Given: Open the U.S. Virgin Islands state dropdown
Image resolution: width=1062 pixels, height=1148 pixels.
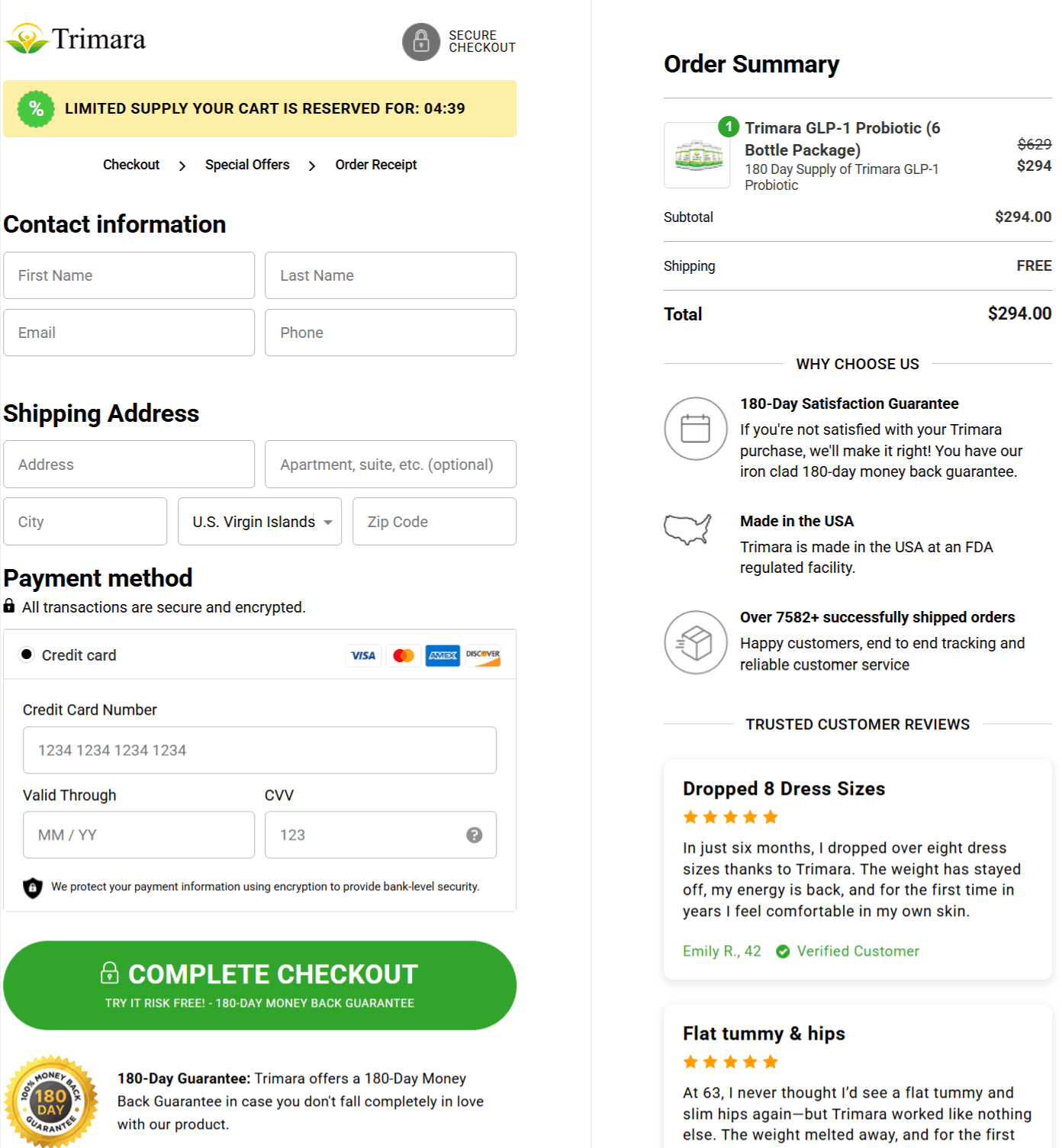Looking at the screenshot, I should (x=259, y=521).
